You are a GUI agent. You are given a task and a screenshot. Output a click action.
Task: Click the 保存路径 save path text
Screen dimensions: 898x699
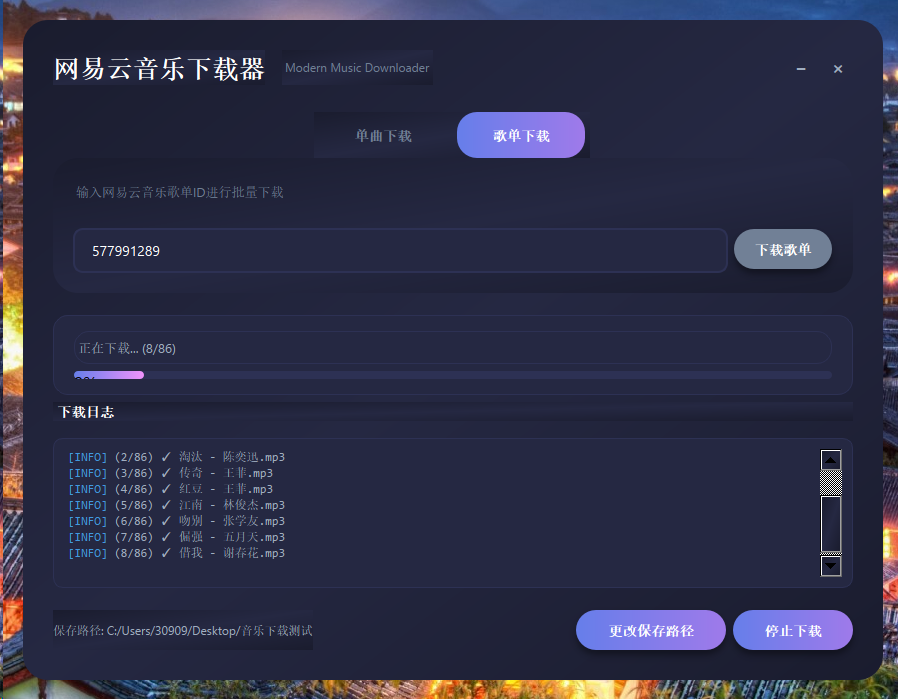(x=183, y=630)
